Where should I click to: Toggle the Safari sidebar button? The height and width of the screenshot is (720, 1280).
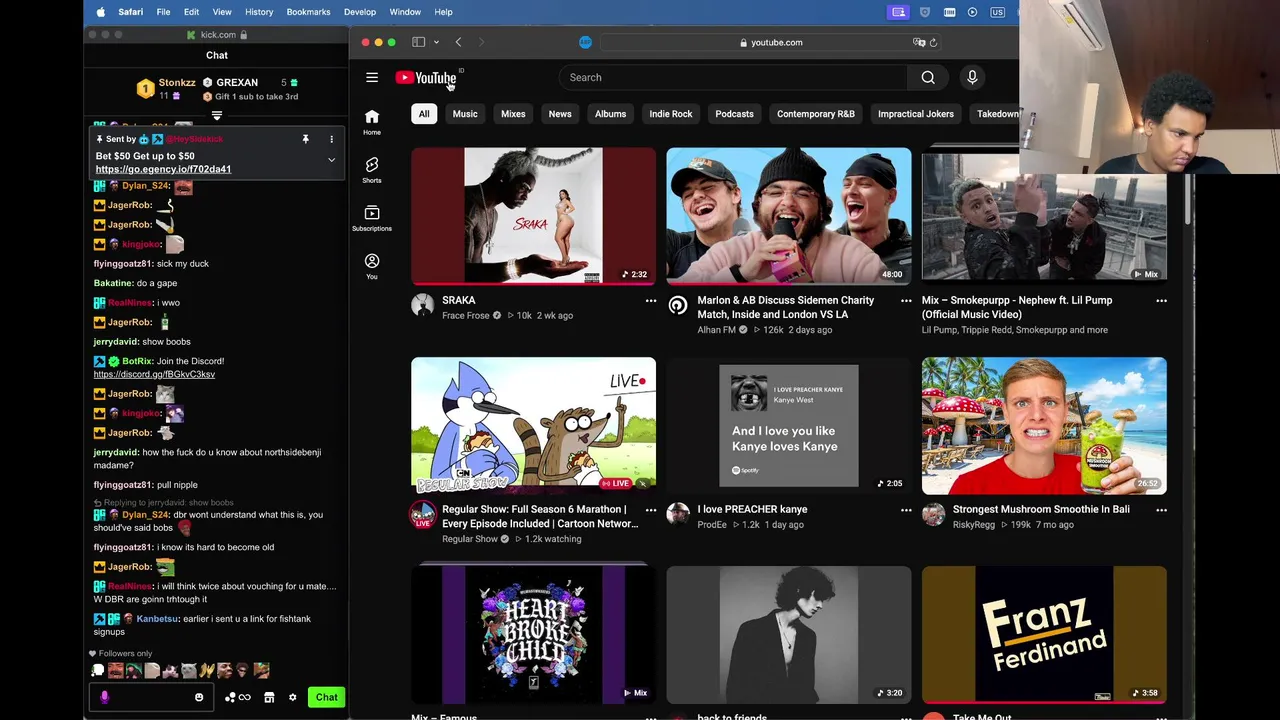(x=419, y=42)
